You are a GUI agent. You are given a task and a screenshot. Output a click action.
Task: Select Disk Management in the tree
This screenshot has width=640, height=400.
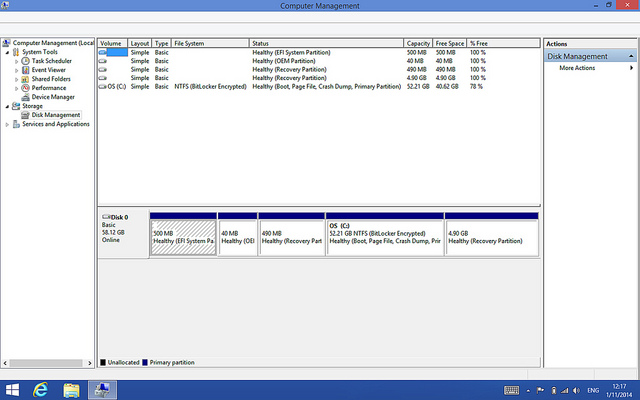coord(56,115)
